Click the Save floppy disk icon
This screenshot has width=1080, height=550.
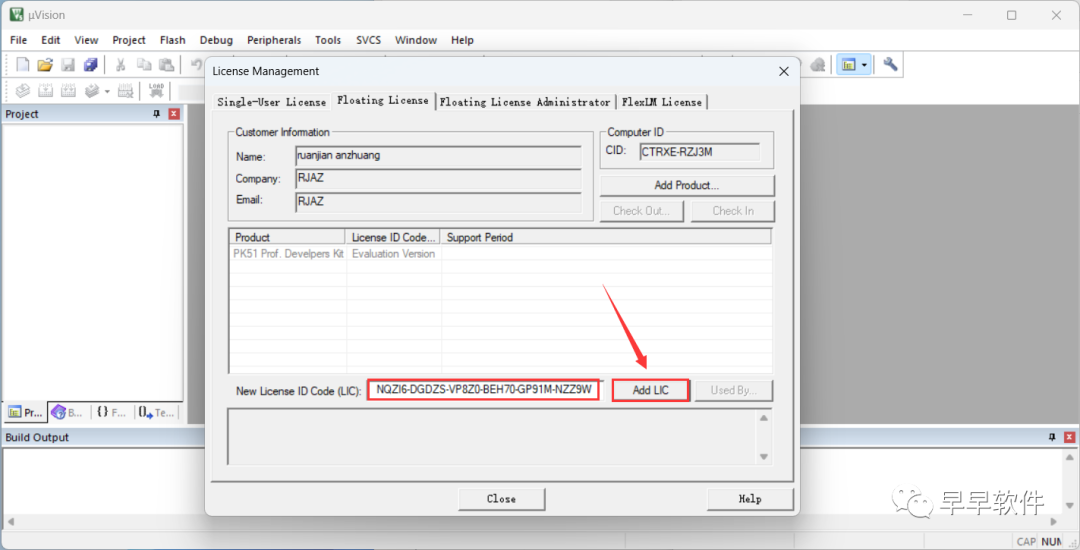[68, 65]
